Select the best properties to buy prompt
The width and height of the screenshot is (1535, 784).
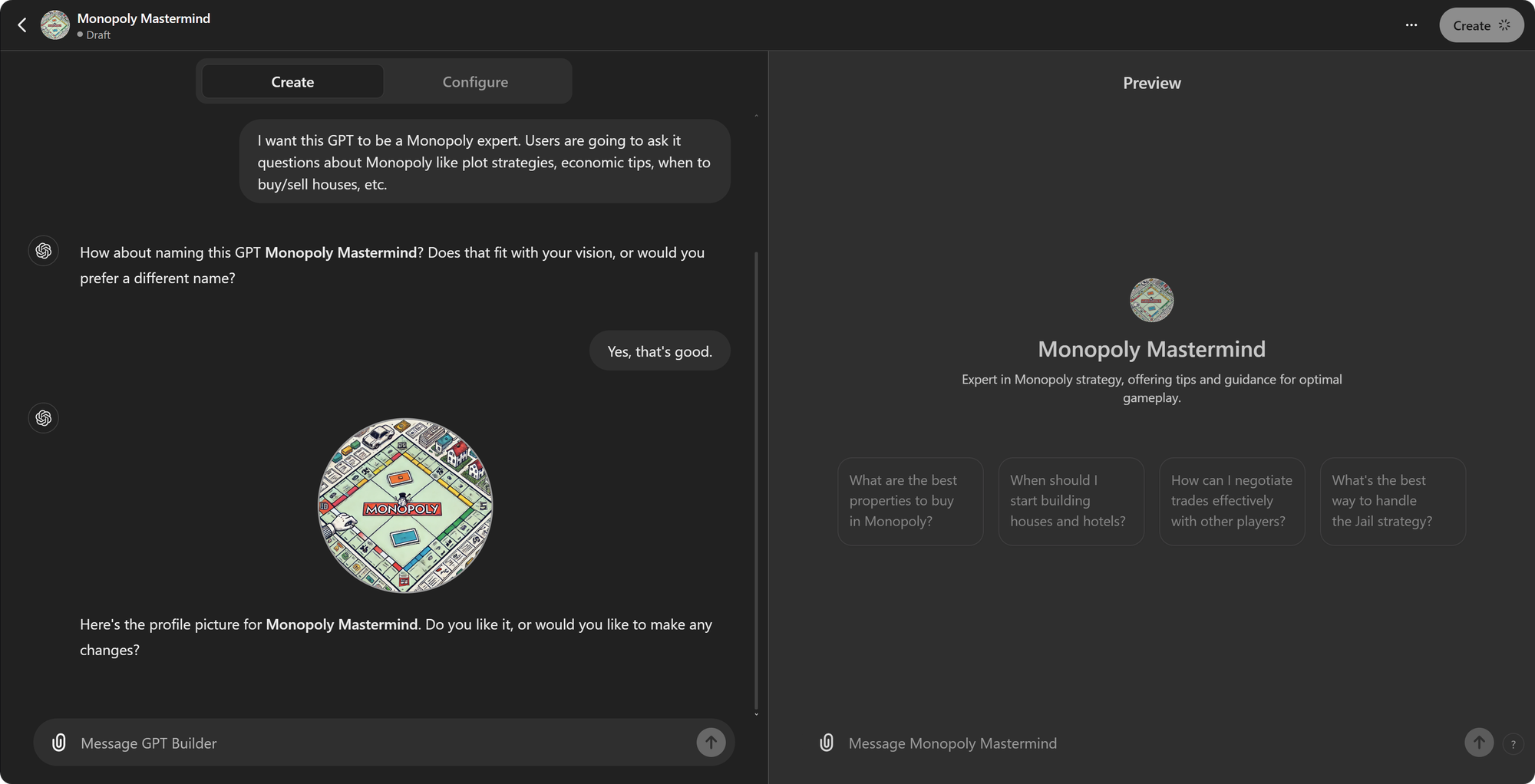click(x=910, y=501)
